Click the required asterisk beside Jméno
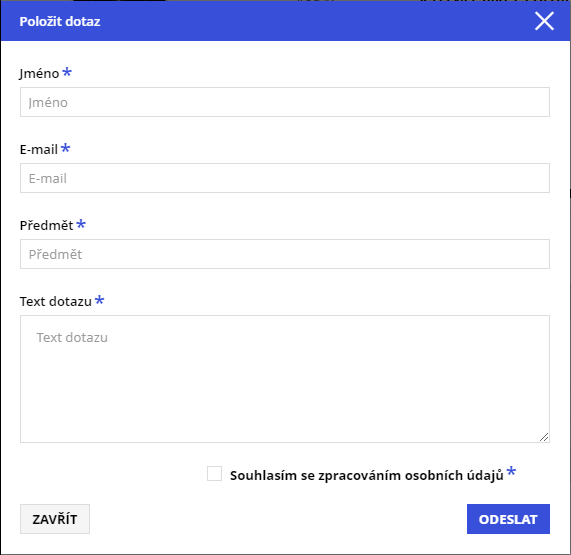This screenshot has height=555, width=571. coord(67,71)
